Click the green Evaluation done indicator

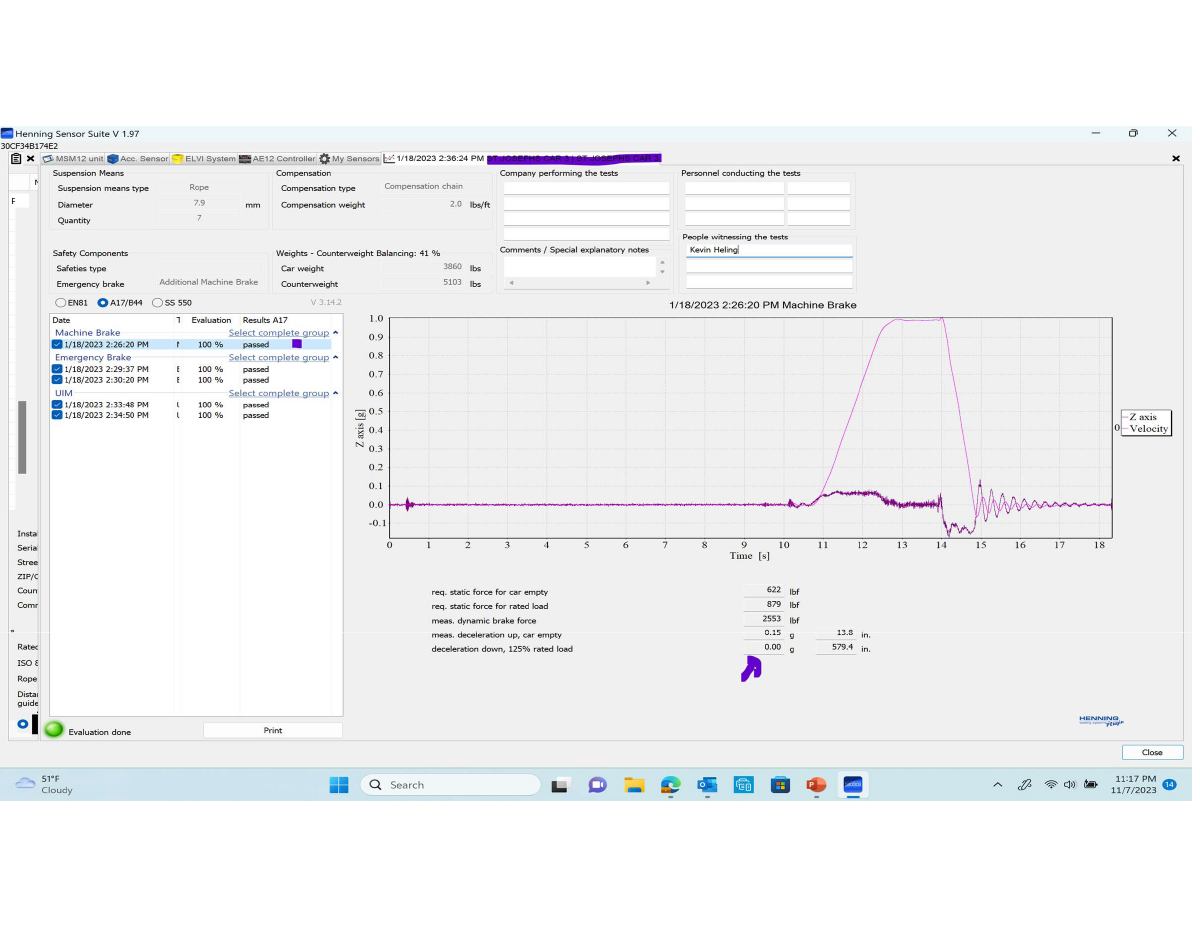click(54, 731)
